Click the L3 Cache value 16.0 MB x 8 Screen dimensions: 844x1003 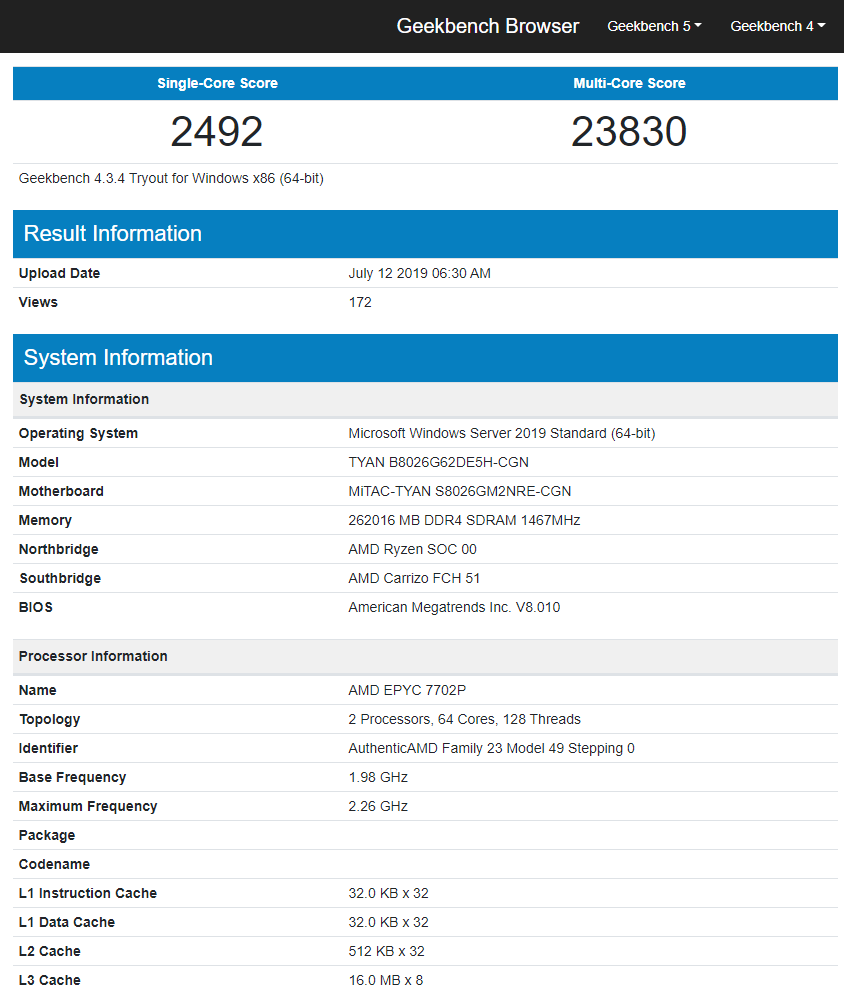tap(386, 980)
